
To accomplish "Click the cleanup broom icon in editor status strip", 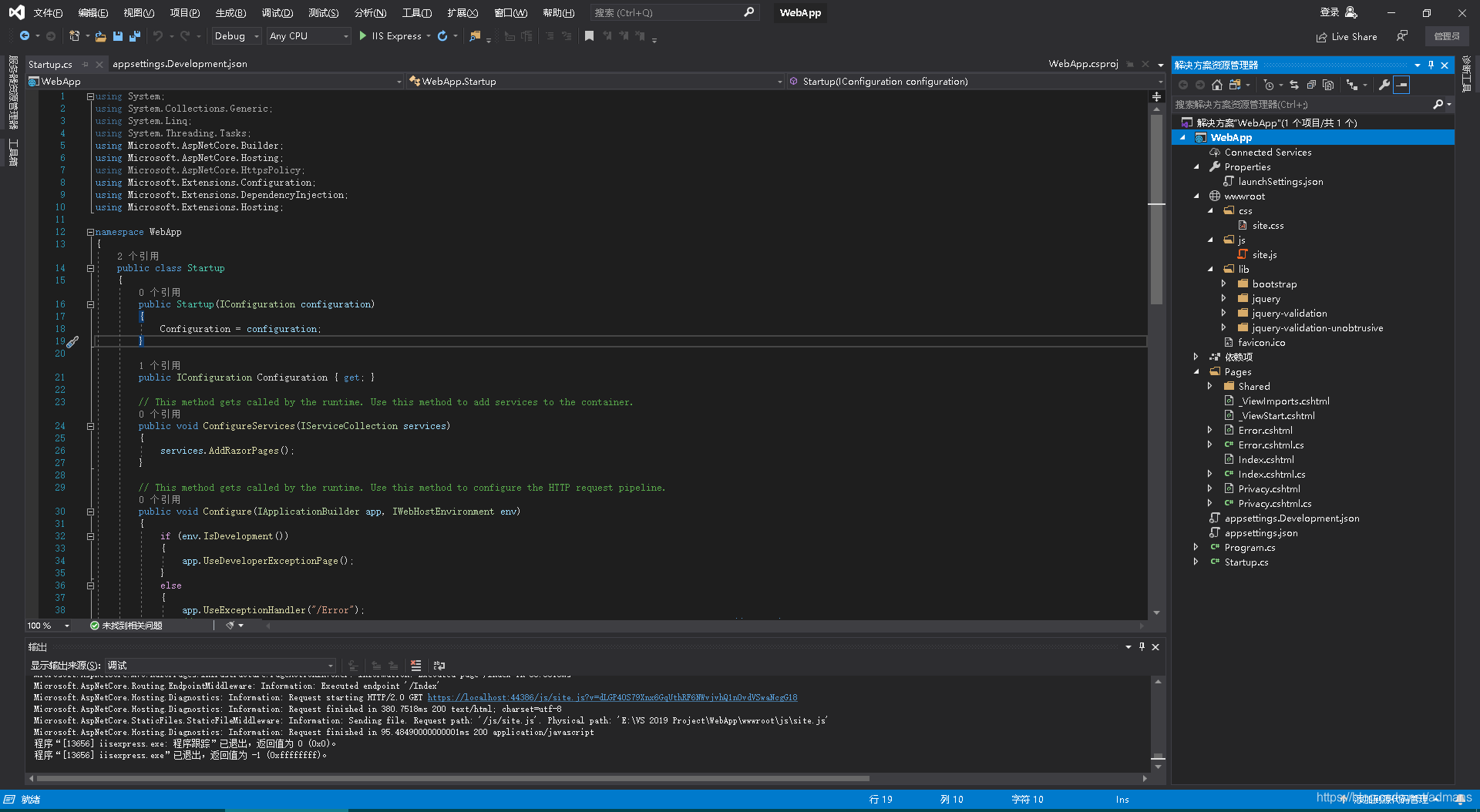I will coord(230,626).
